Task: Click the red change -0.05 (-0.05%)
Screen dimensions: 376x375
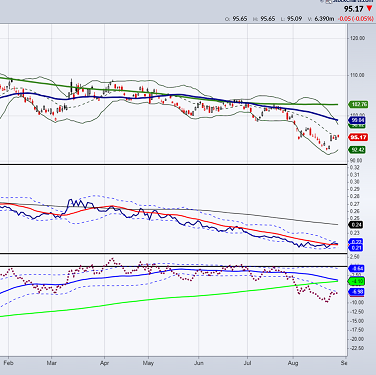Action: pyautogui.click(x=355, y=19)
